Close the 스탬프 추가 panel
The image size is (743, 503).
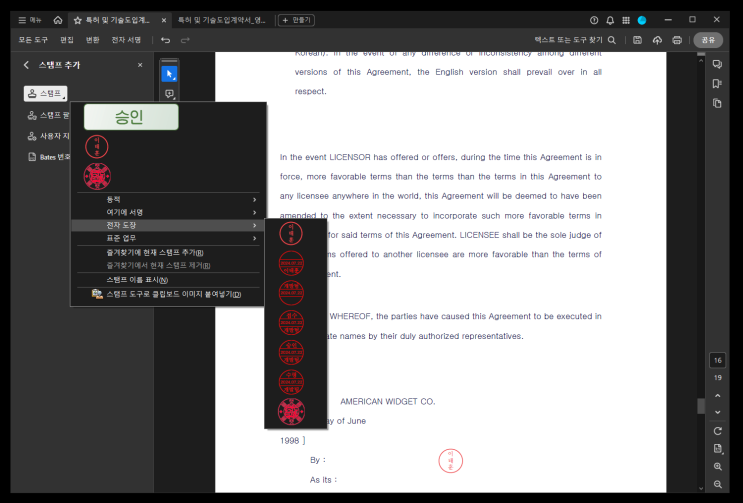click(x=140, y=65)
